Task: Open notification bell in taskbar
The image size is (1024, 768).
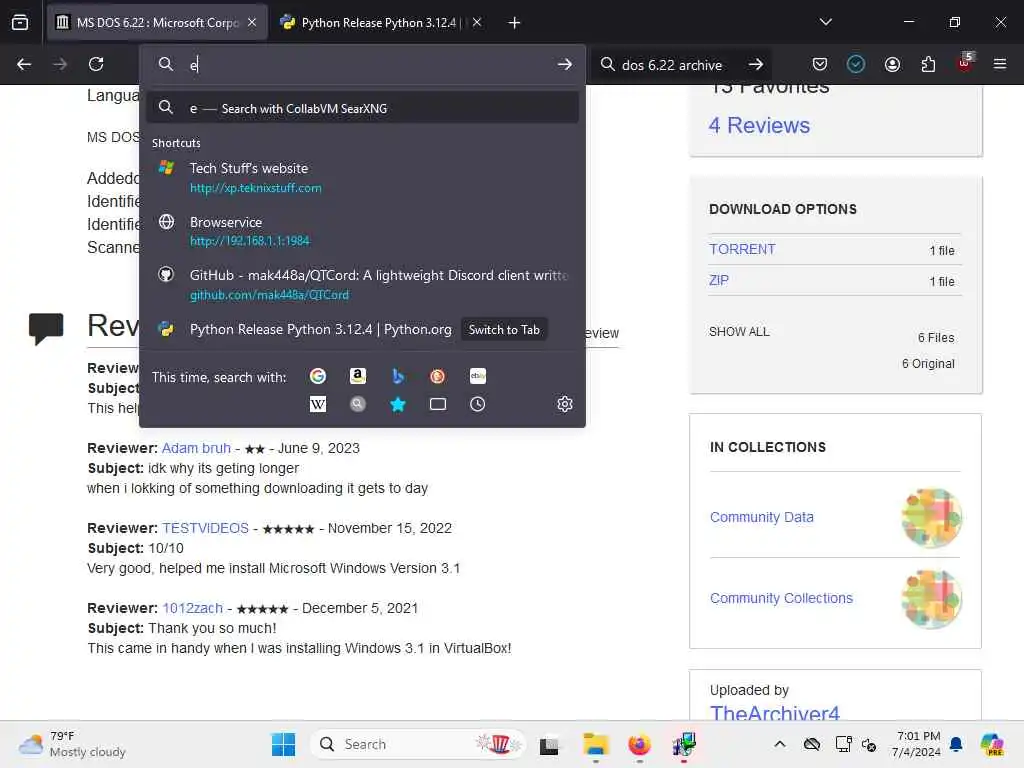Action: click(956, 744)
